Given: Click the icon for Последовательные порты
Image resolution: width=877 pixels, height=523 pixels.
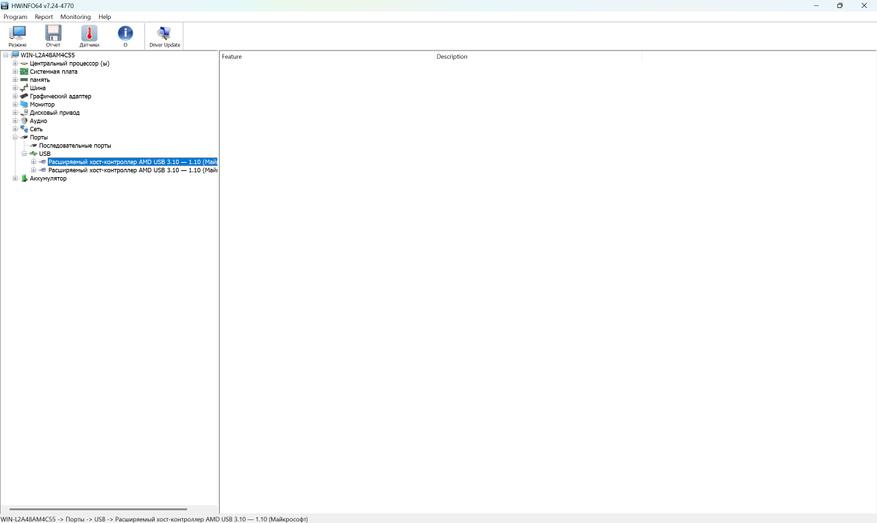Looking at the screenshot, I should (34, 145).
